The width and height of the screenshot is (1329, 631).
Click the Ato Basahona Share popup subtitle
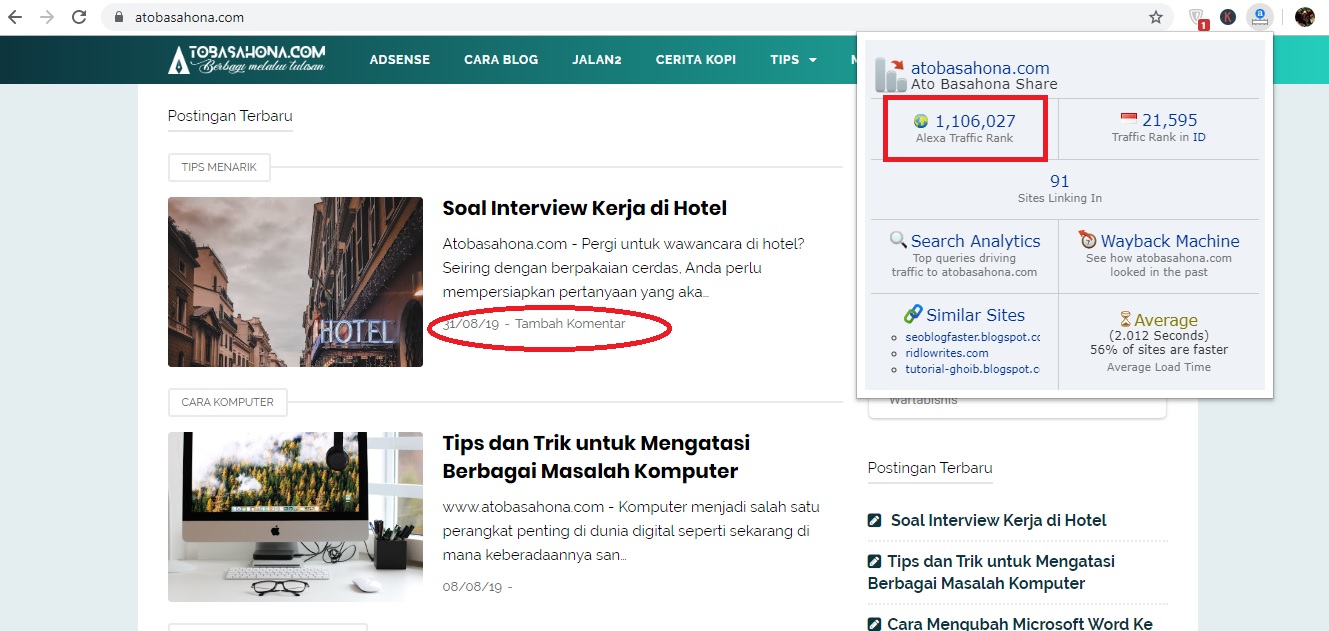984,85
